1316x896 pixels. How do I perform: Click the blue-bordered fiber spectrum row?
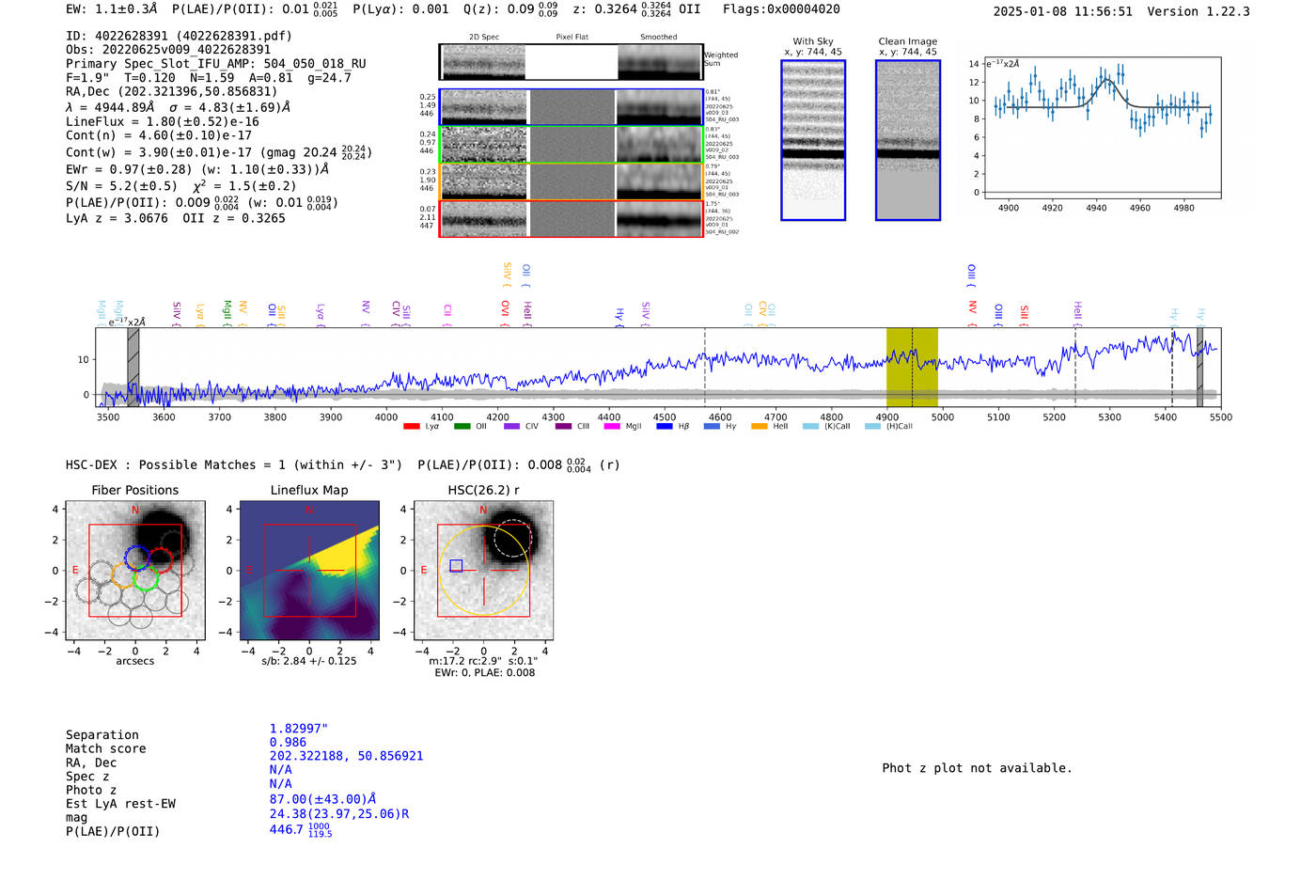(x=572, y=107)
